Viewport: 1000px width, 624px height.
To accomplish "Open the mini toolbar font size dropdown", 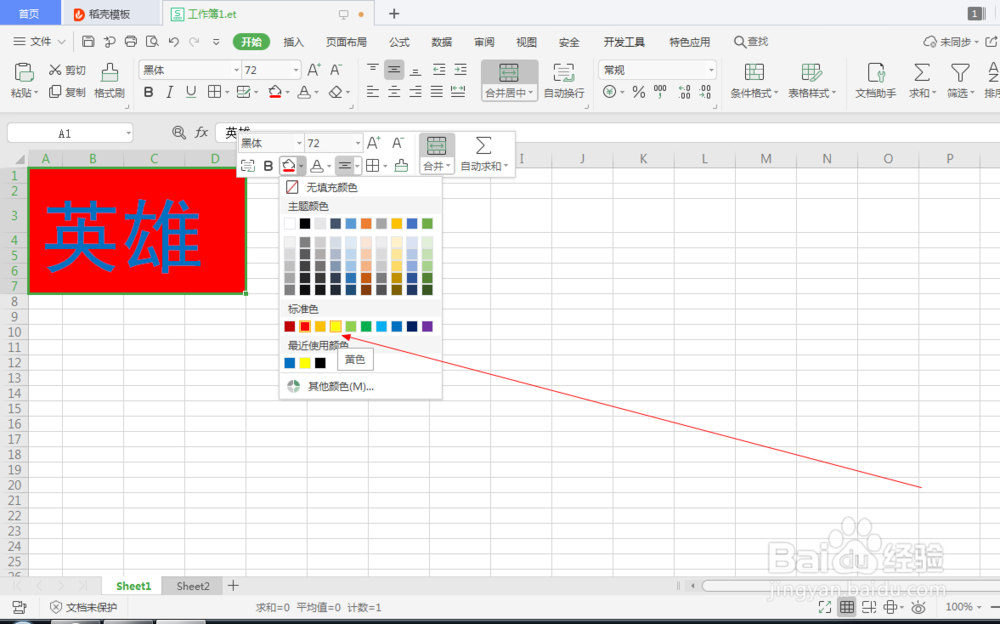I will point(358,143).
